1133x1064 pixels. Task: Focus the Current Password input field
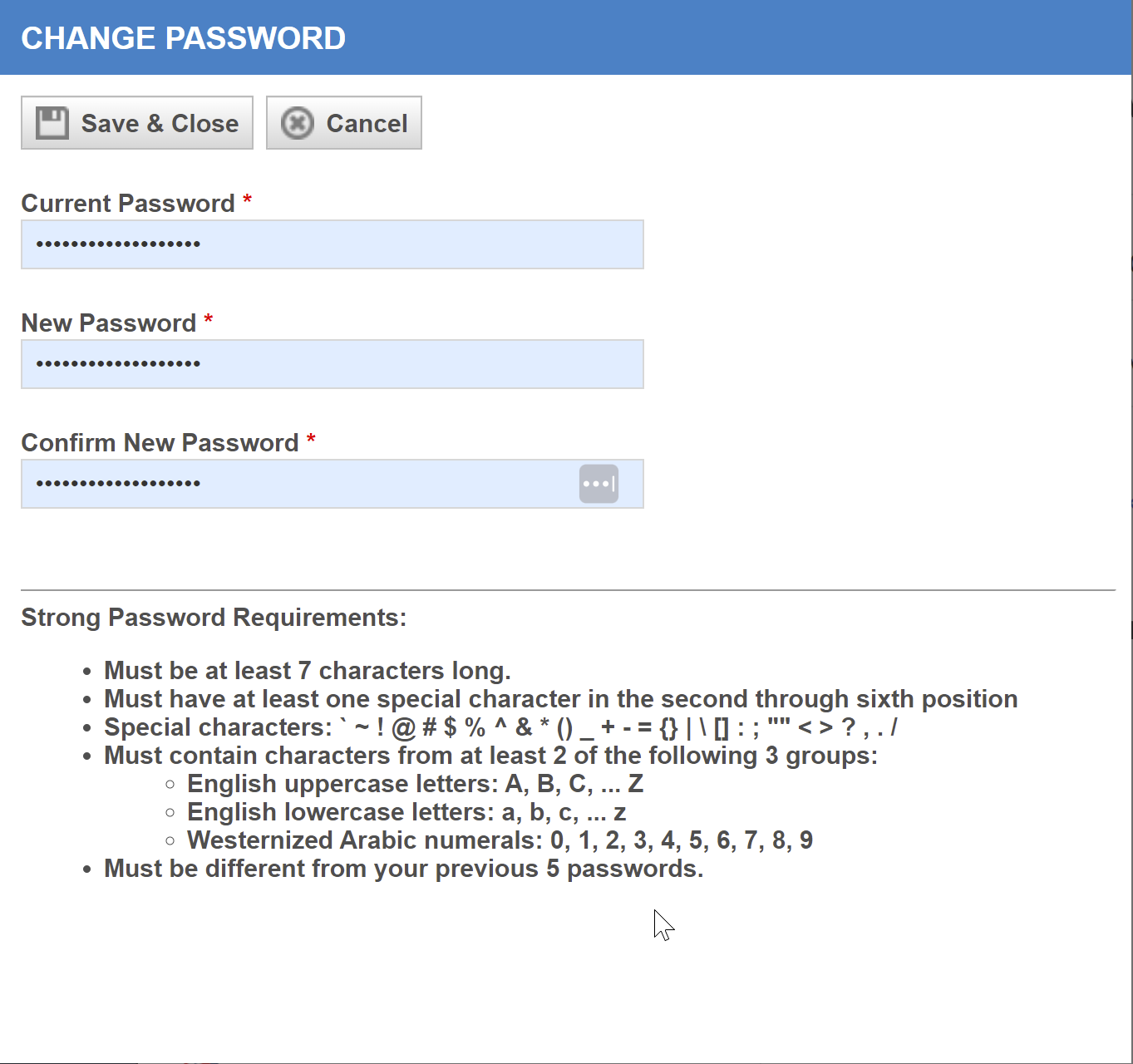[333, 244]
